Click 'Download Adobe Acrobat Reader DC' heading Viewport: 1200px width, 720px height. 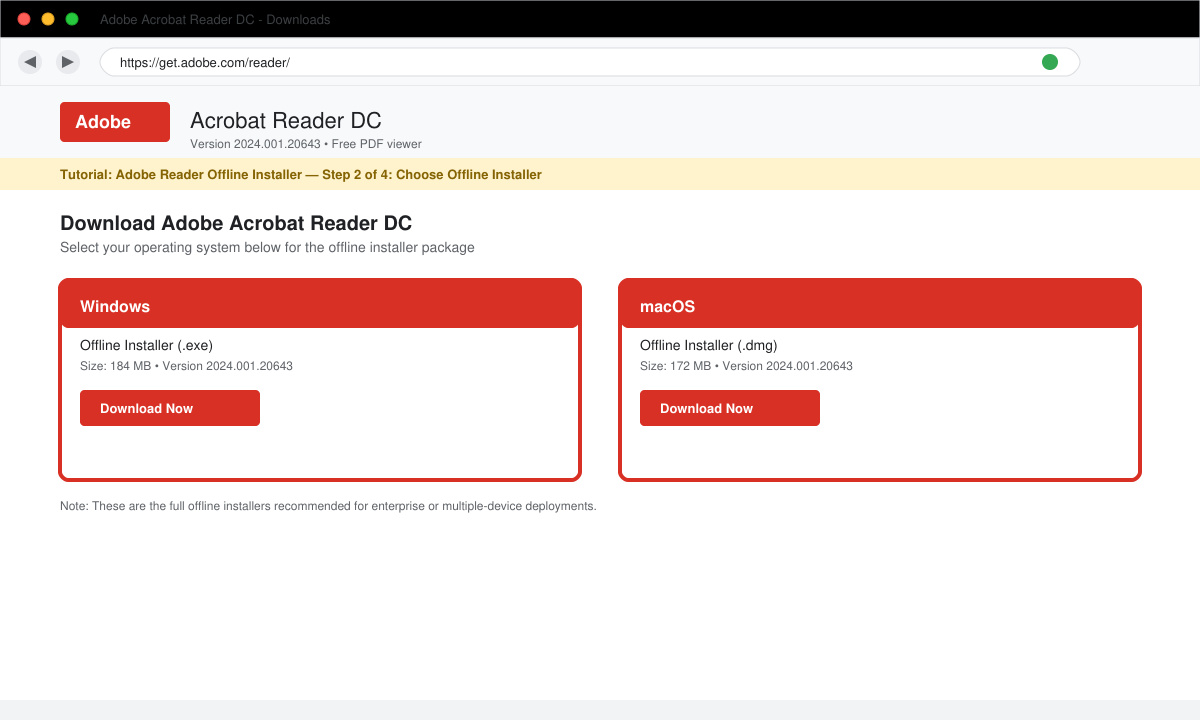pos(236,223)
